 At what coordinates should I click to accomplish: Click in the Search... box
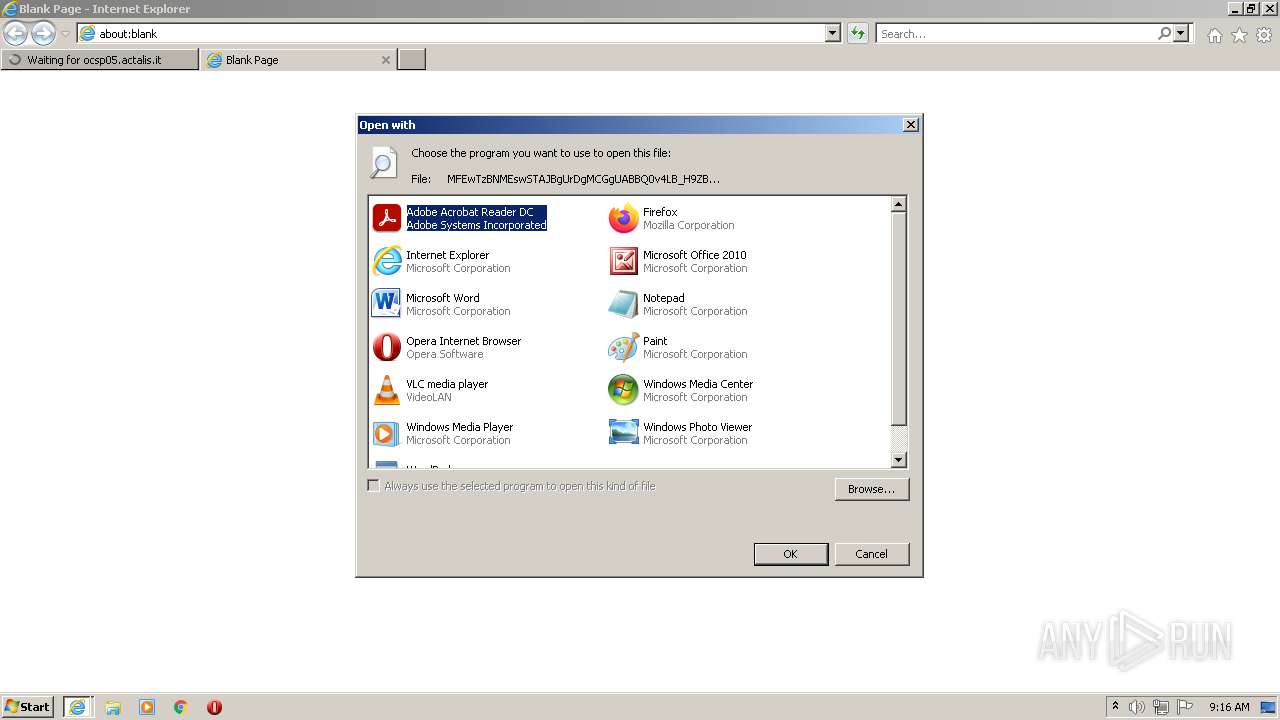tap(1016, 33)
